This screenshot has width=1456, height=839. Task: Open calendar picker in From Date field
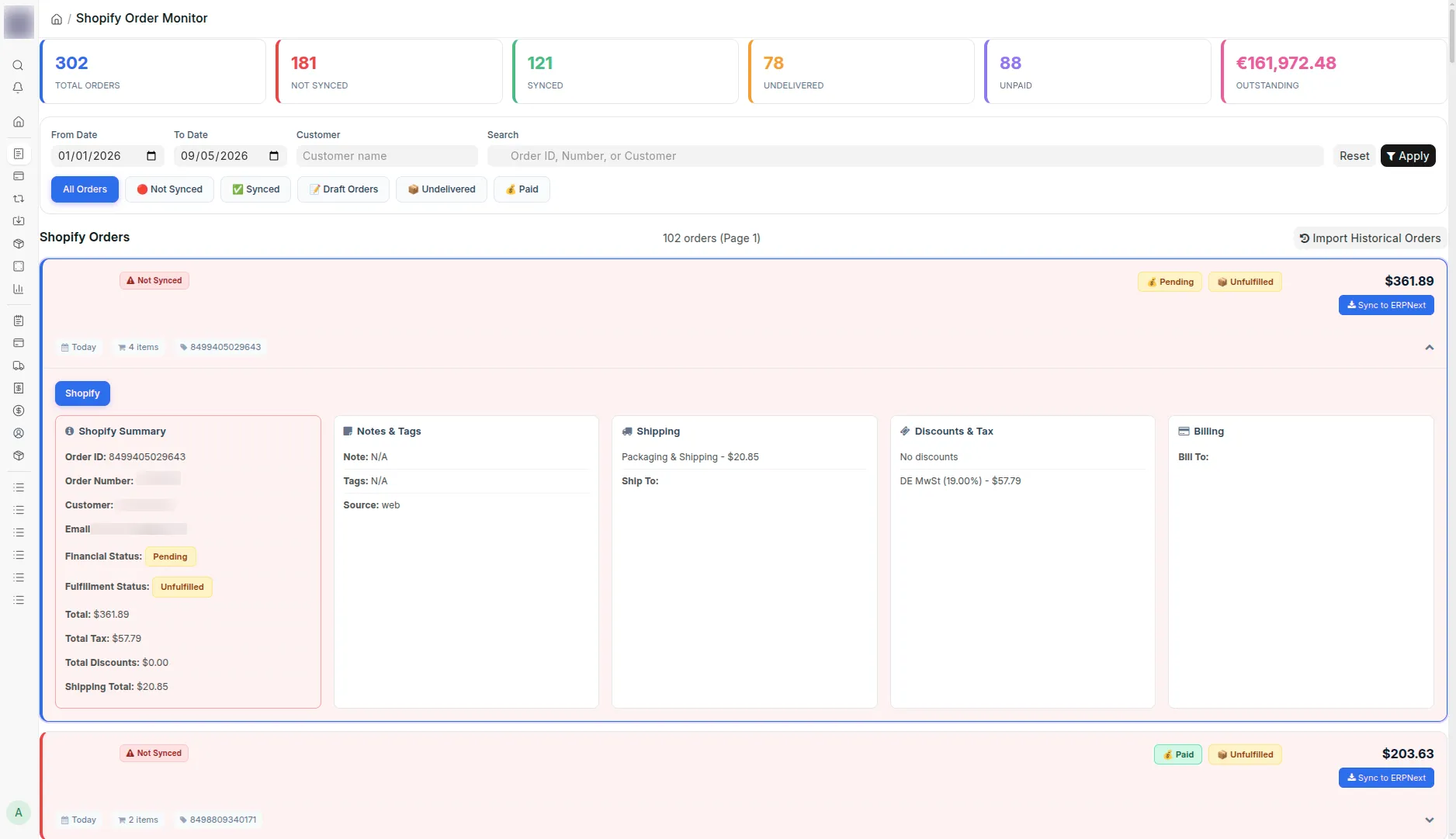pos(151,156)
